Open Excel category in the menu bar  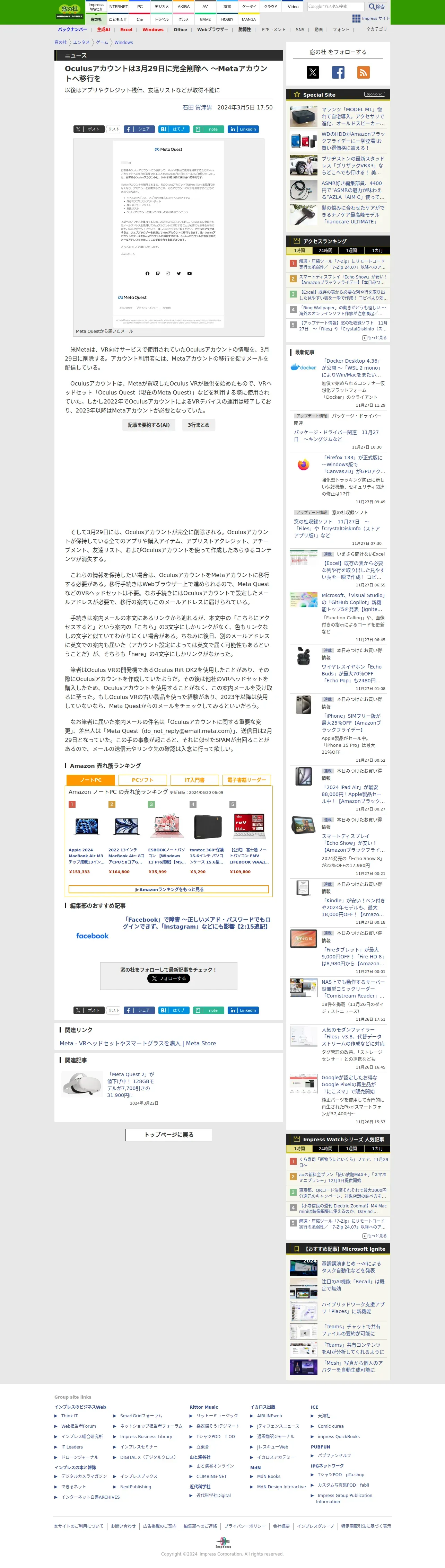126,29
